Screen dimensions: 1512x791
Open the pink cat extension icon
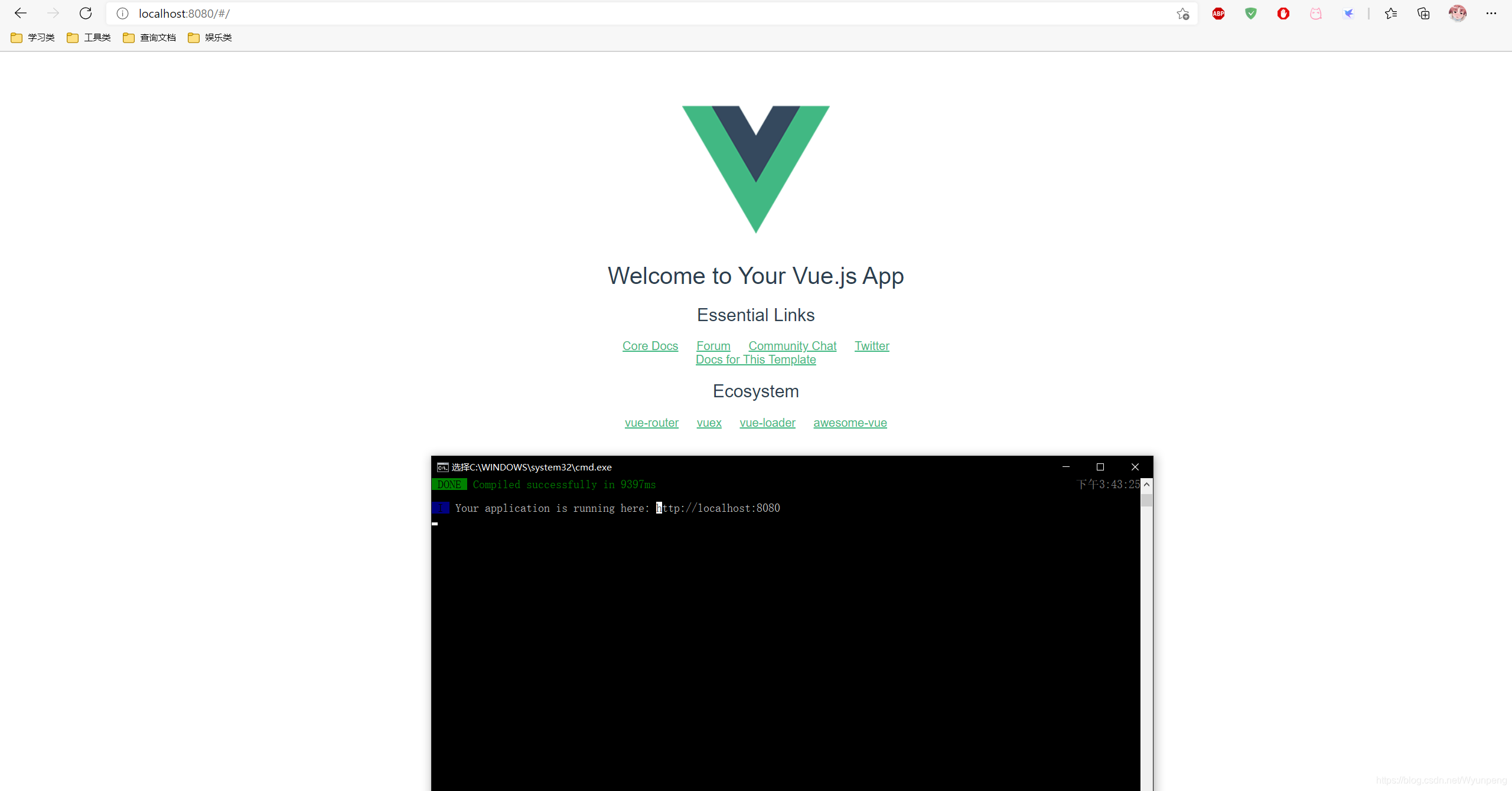[x=1316, y=14]
